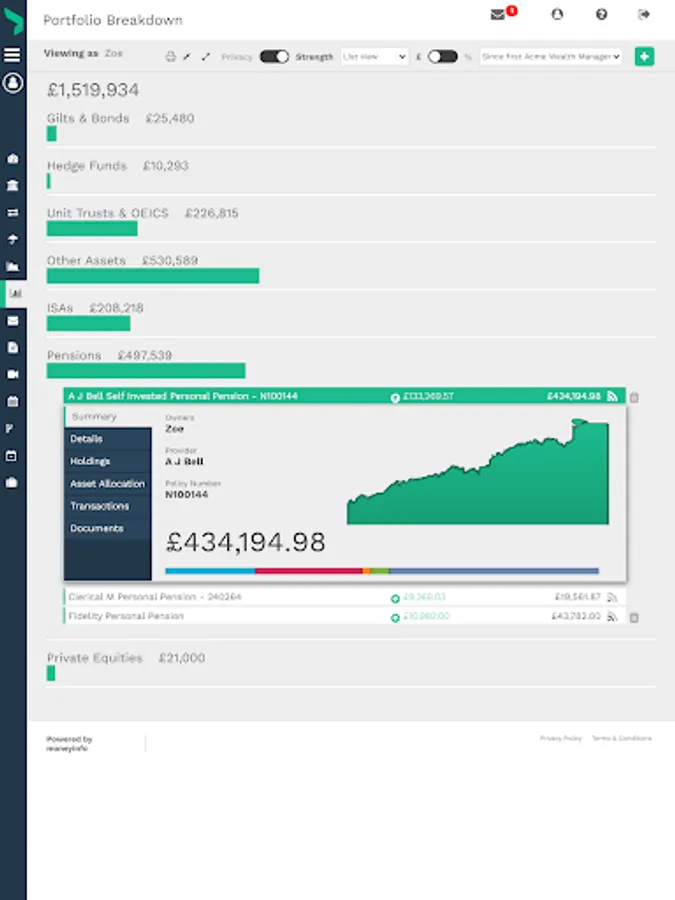675x900 pixels.
Task: Open the user profile icon in sidebar
Action: [13, 83]
